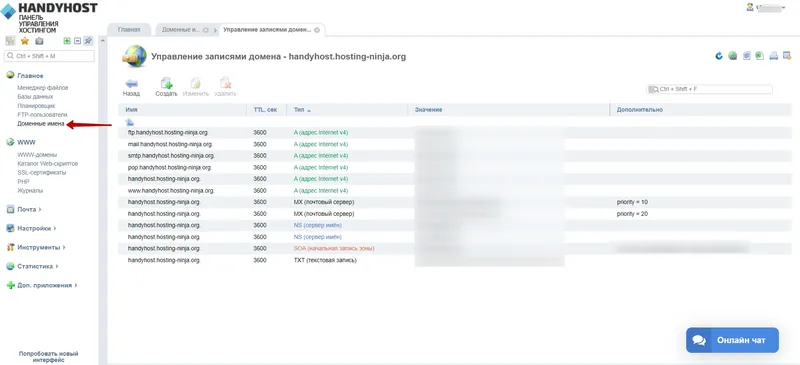Go up a level with the table's folder-up icon

130,122
